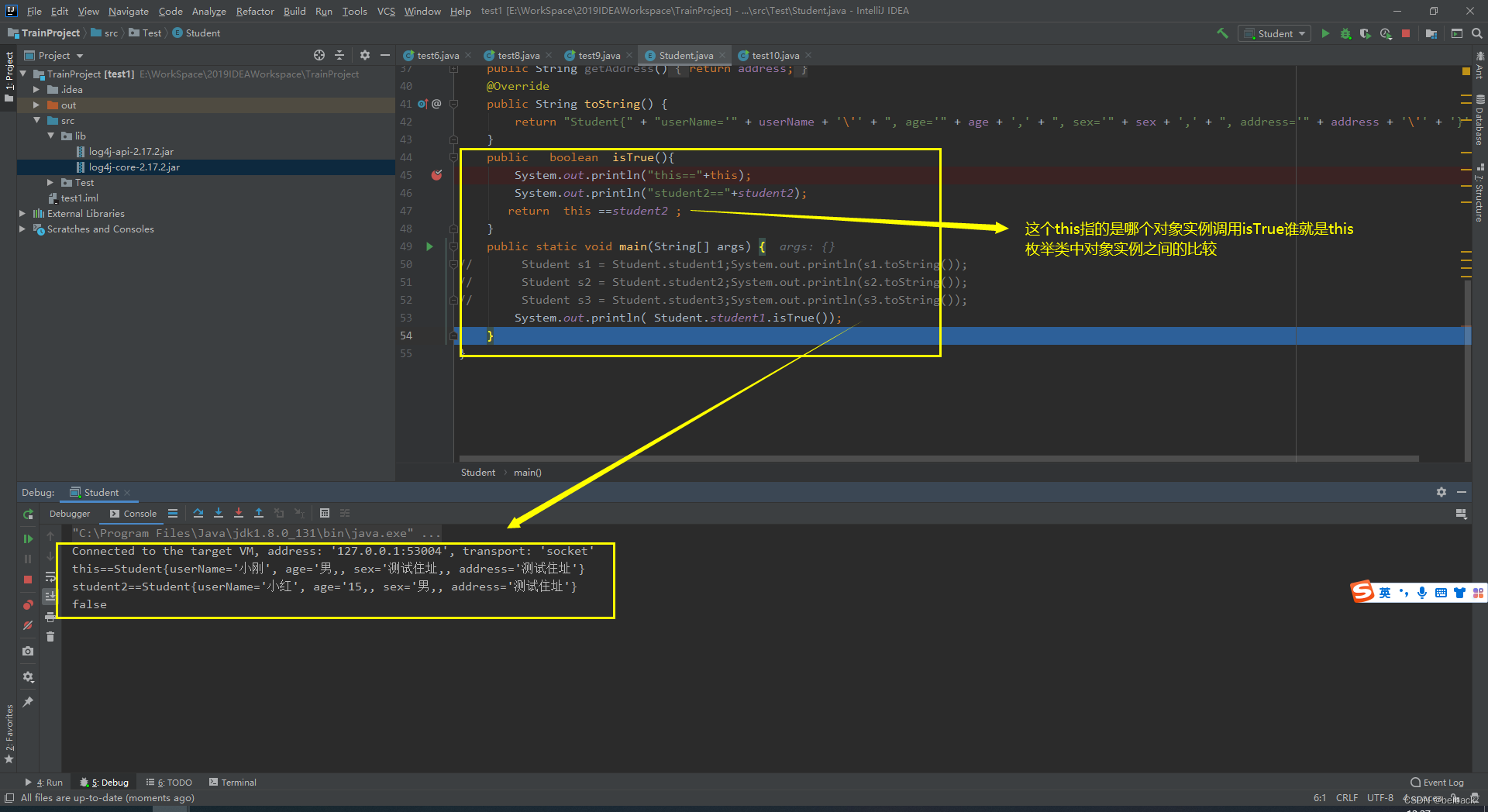This screenshot has height=812, width=1488.
Task: Show execution point icon in the debug toolbar
Action: 173,513
